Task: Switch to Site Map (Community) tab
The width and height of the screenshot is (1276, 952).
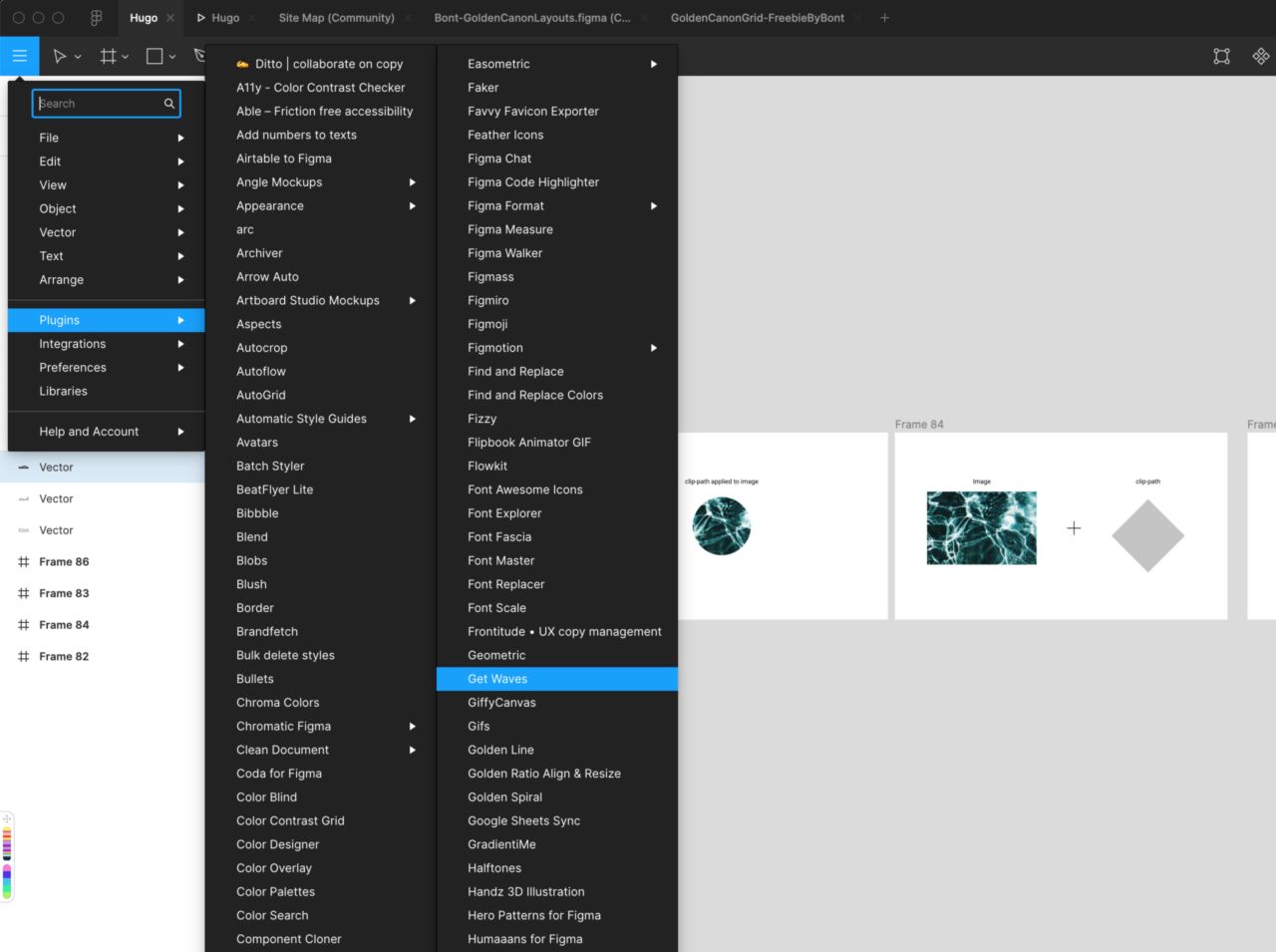Action: [336, 18]
